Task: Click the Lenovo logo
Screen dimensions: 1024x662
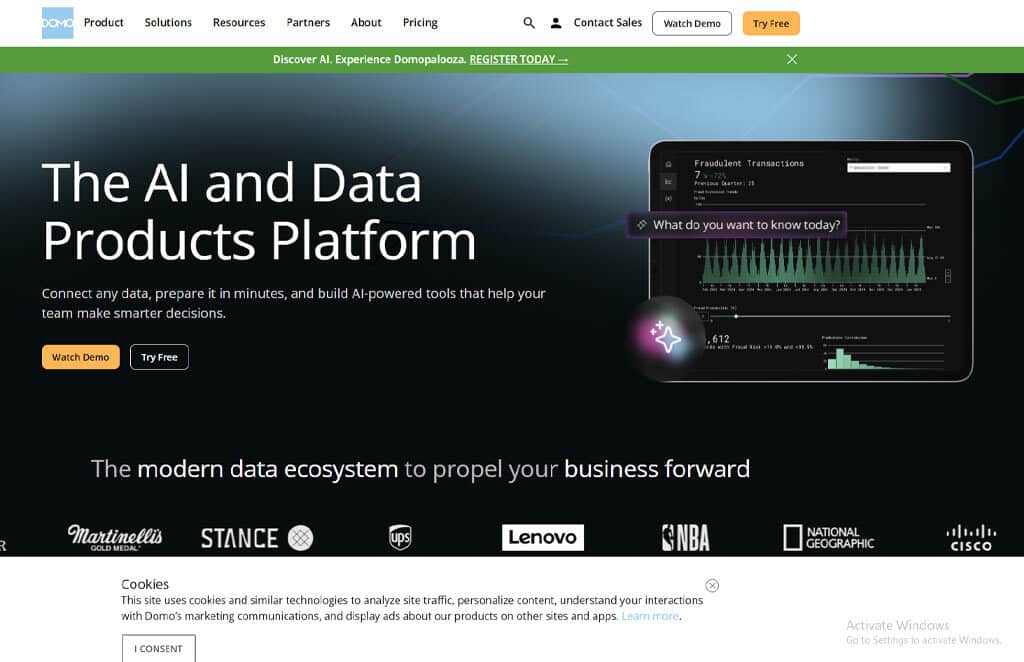Action: [x=542, y=538]
